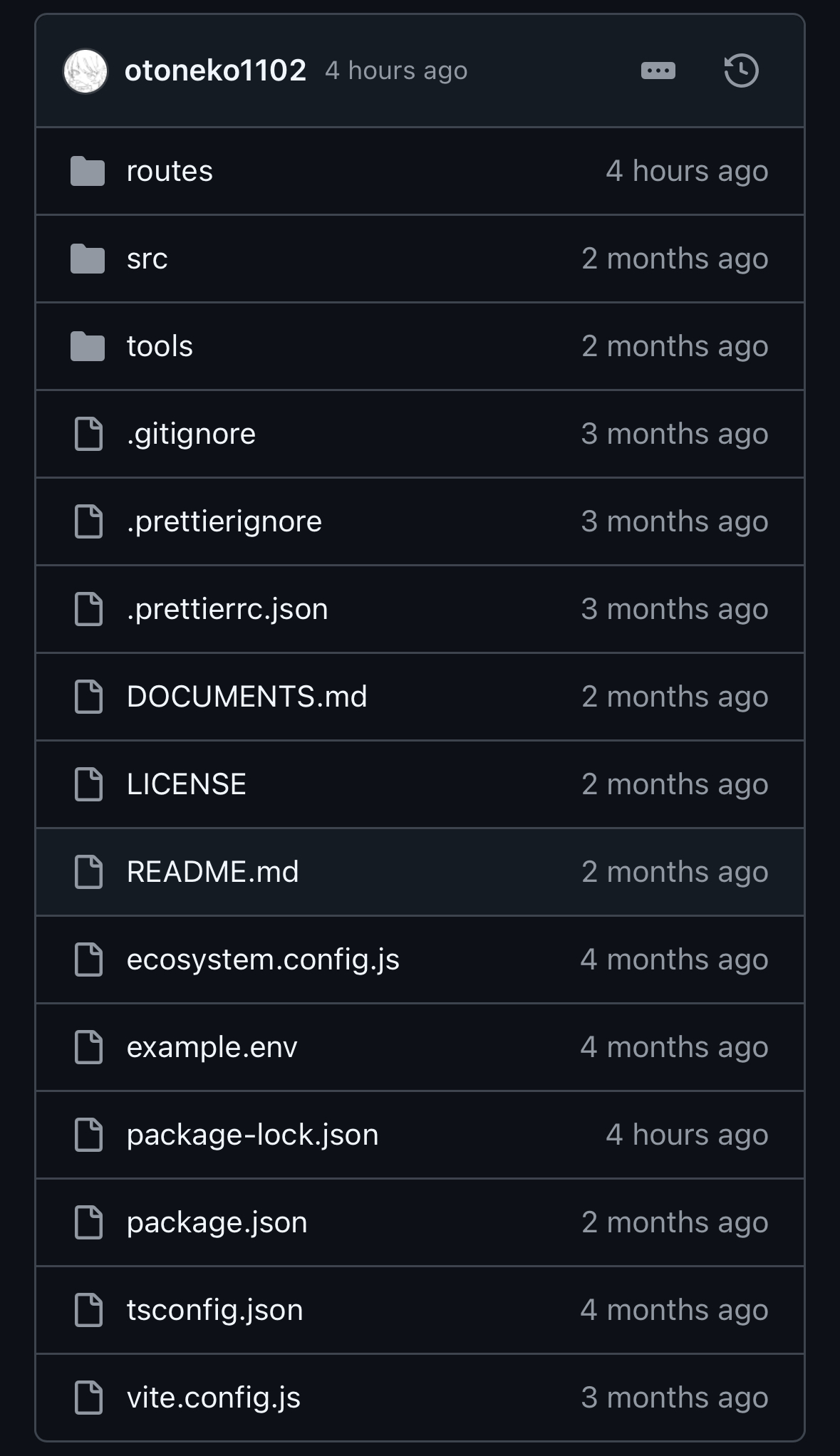Open vite.config.js file
This screenshot has height=1456, width=840.
(213, 1398)
